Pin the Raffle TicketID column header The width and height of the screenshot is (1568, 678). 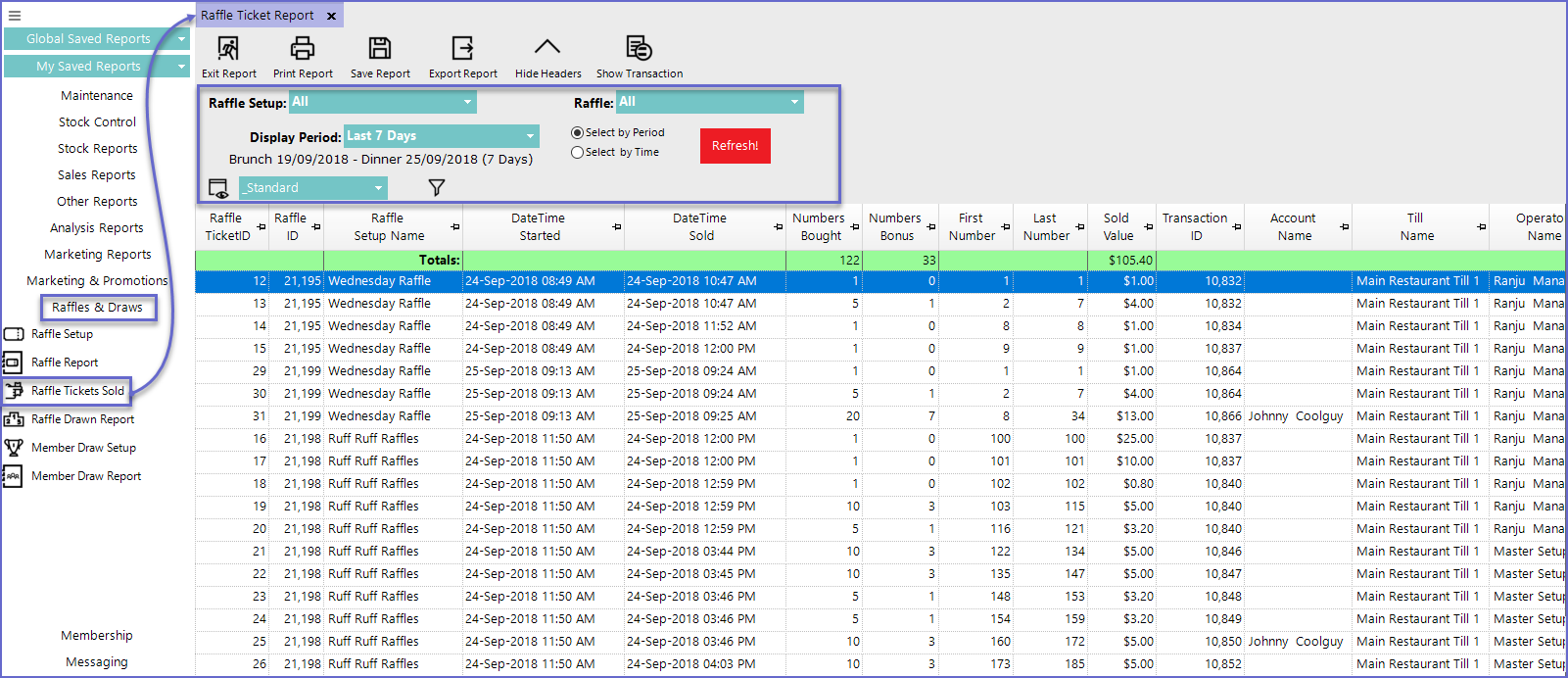[261, 227]
